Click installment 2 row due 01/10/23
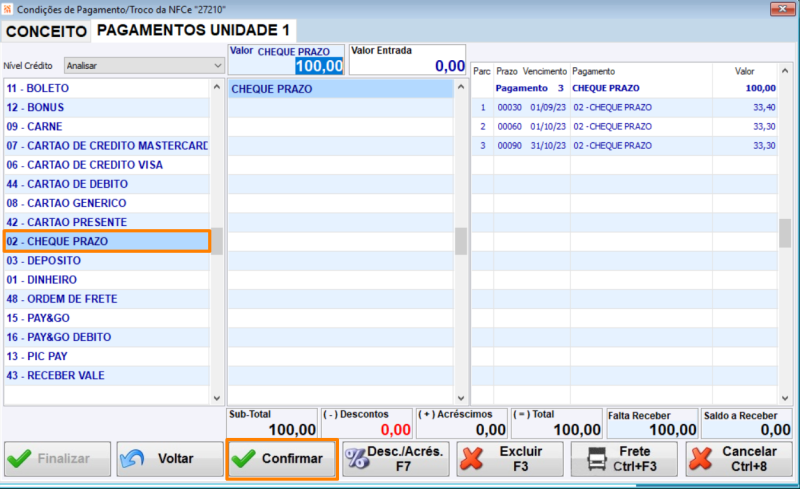The width and height of the screenshot is (800, 489). click(624, 126)
